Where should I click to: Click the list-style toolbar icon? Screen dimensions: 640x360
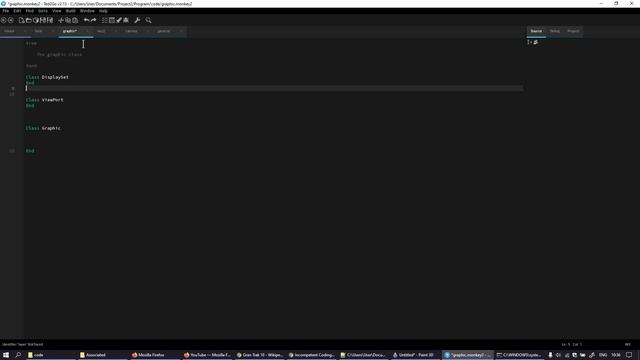coord(104,20)
